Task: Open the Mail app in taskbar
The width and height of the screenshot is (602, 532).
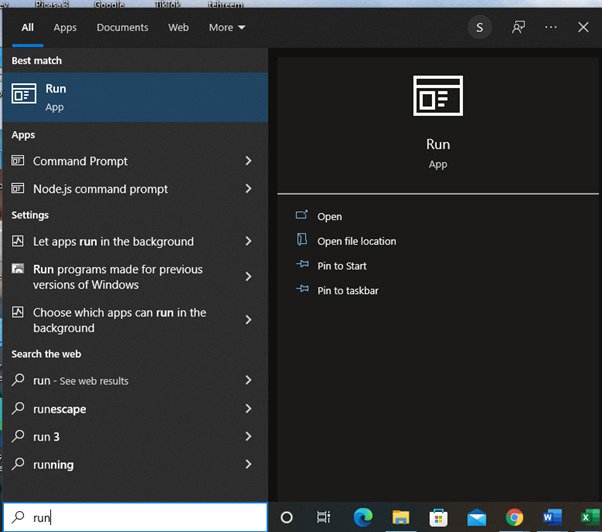Action: [x=476, y=517]
